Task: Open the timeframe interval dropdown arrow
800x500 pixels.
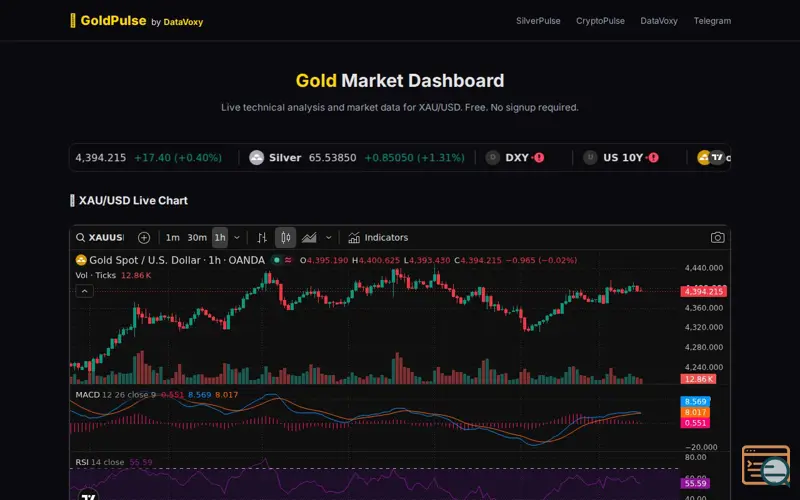Action: point(237,238)
